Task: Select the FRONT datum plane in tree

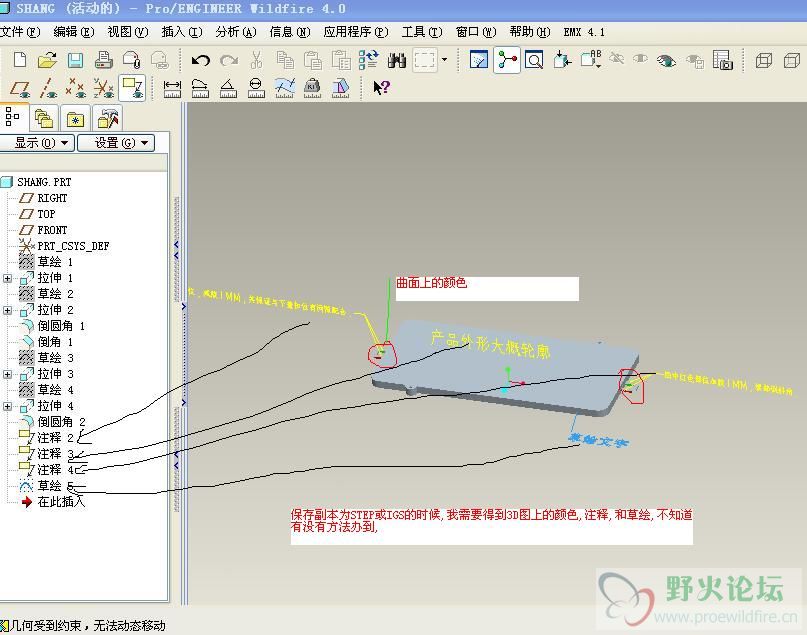Action: (52, 230)
